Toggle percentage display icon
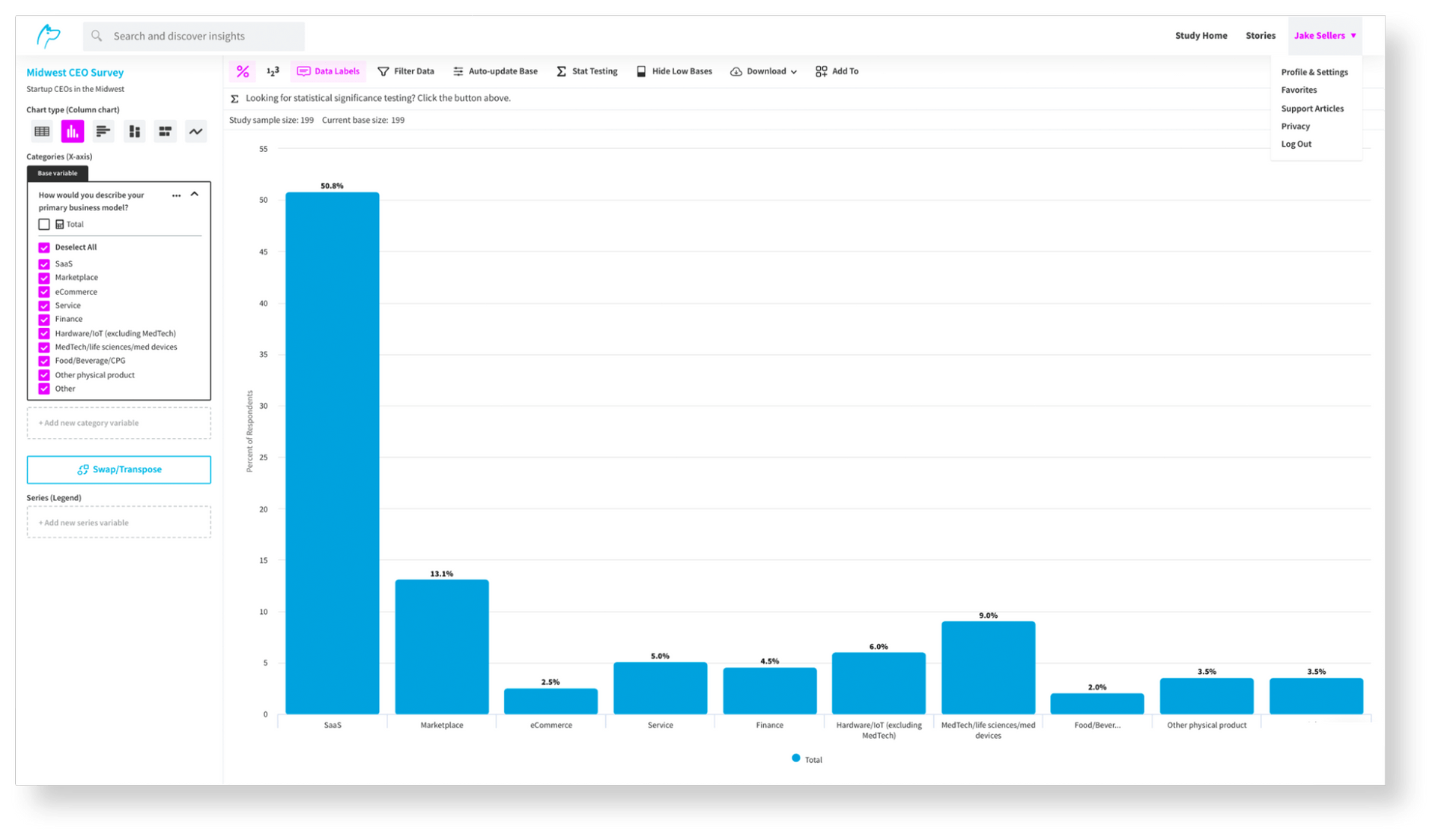Image resolution: width=1438 pixels, height=840 pixels. coord(243,71)
